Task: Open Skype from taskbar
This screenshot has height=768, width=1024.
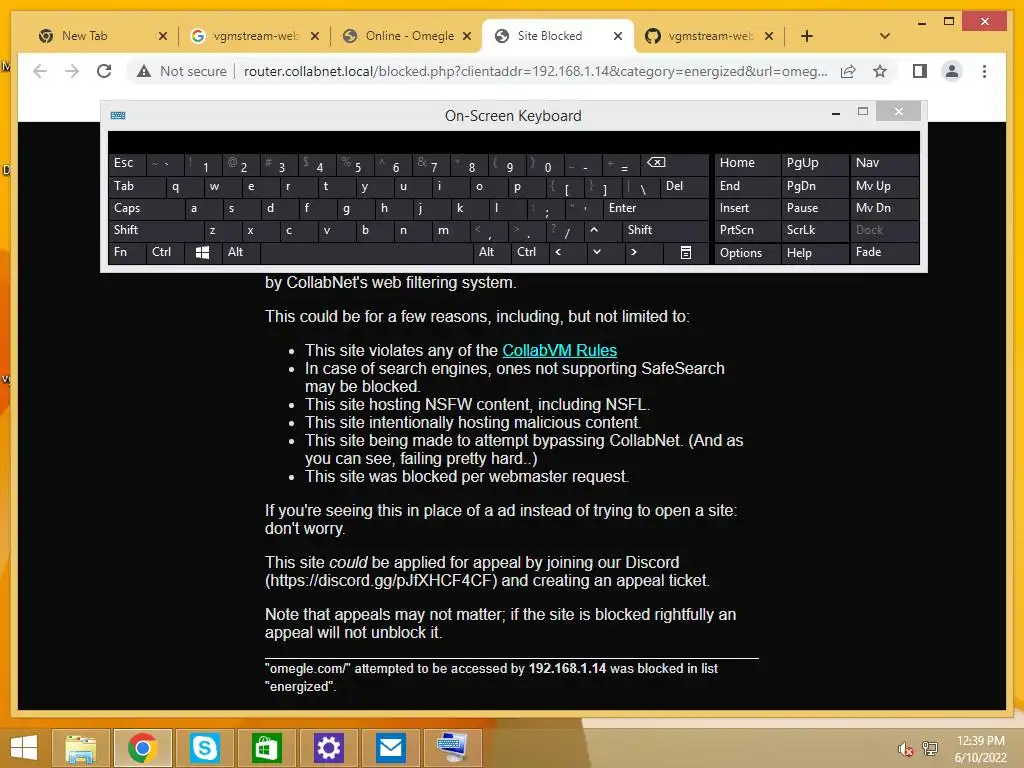Action: (x=204, y=748)
